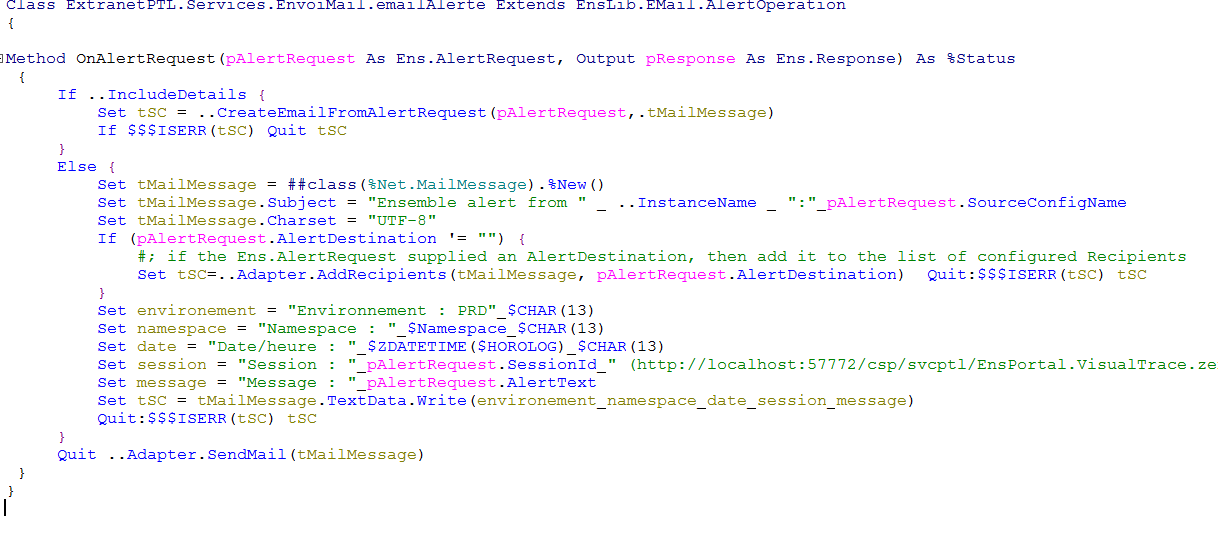Collapse the OnAlertRequest method fold marker
This screenshot has height=535, width=1218.
click(x=3, y=59)
